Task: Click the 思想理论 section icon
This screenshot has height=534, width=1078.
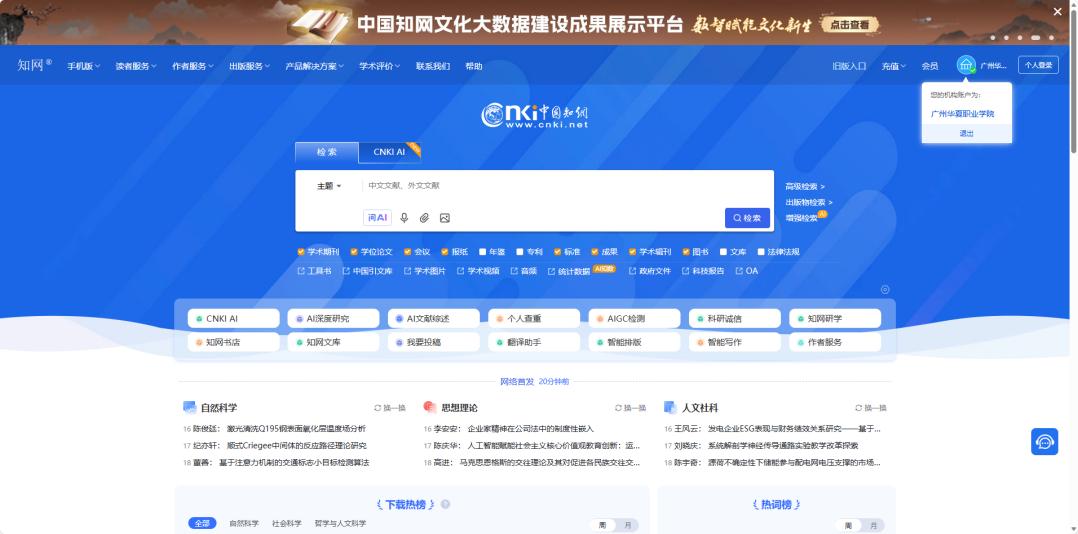Action: tap(430, 408)
